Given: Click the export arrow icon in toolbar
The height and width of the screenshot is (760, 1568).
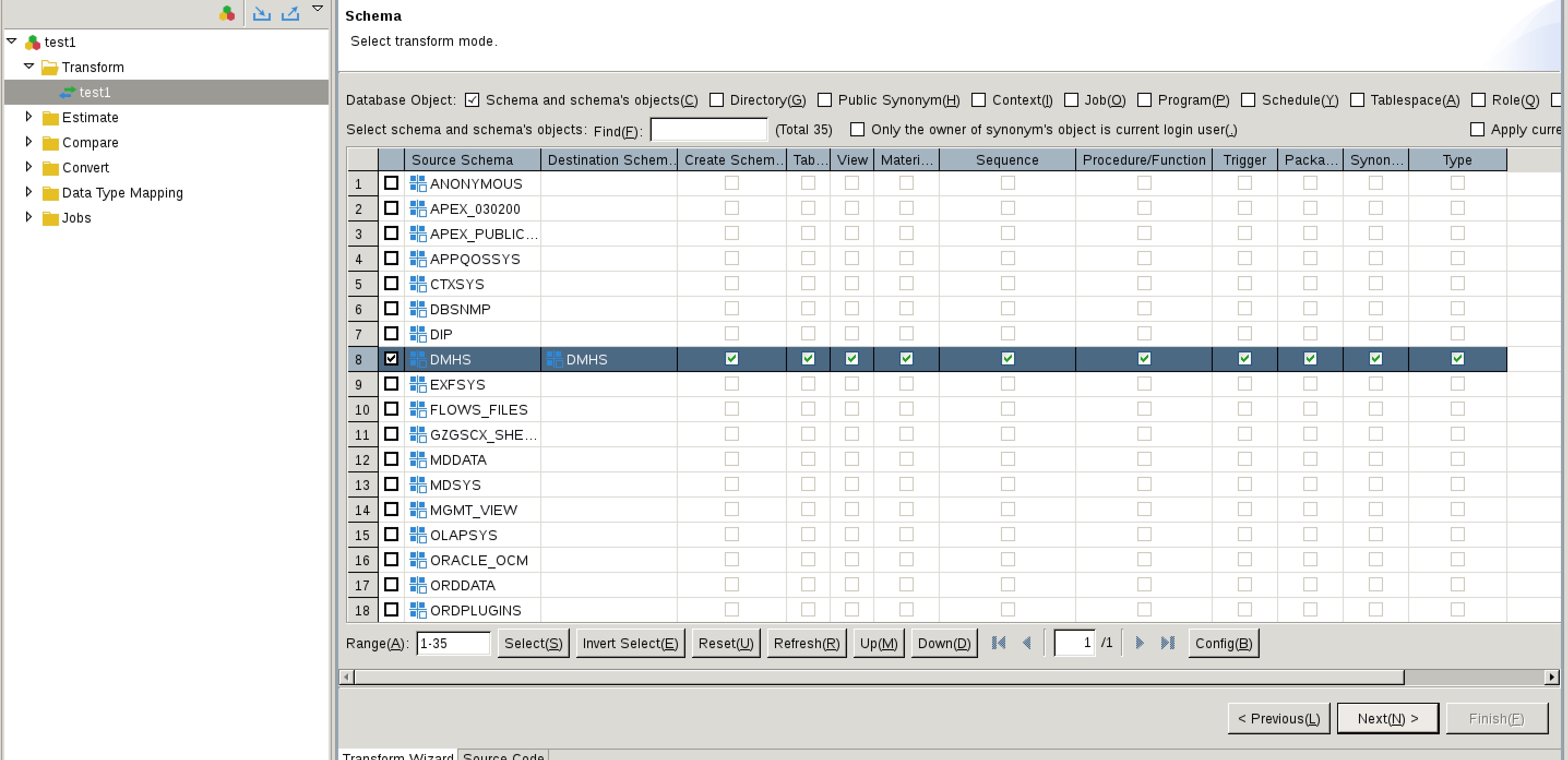Looking at the screenshot, I should tap(290, 13).
